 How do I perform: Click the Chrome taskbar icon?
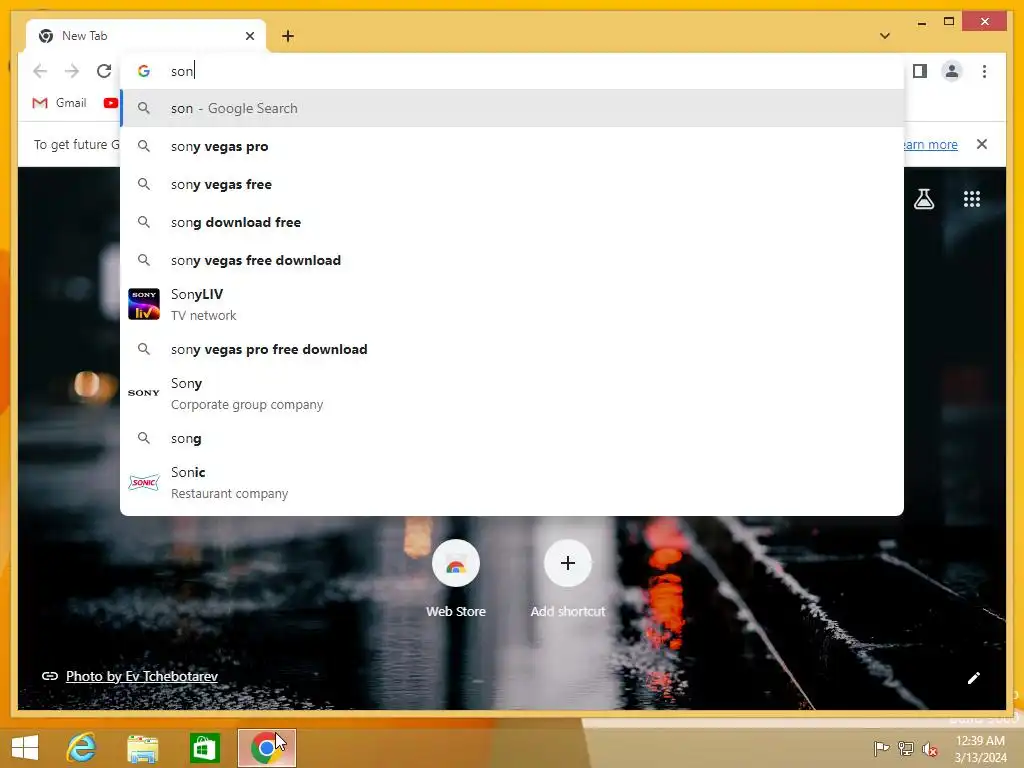(266, 748)
